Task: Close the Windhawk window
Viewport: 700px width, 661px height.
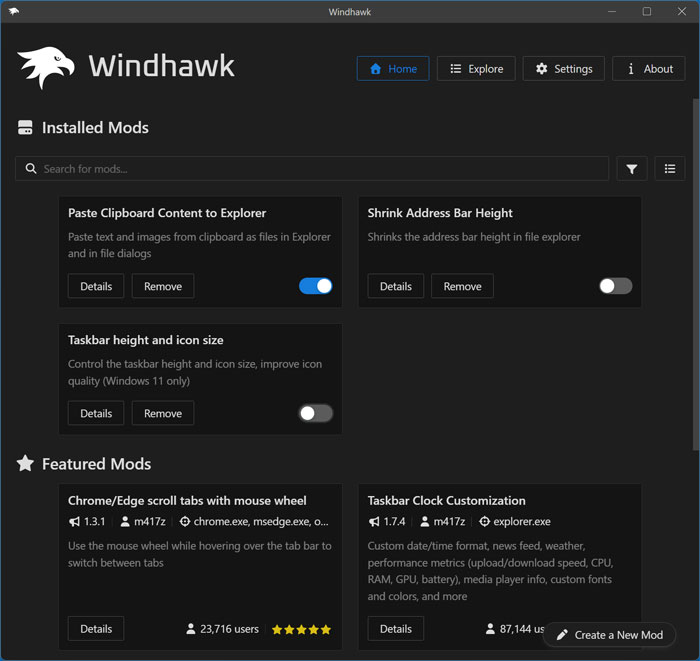Action: click(x=682, y=12)
